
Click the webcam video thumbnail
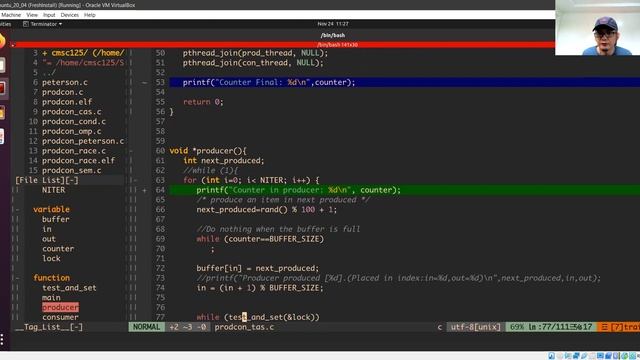tap(598, 28)
